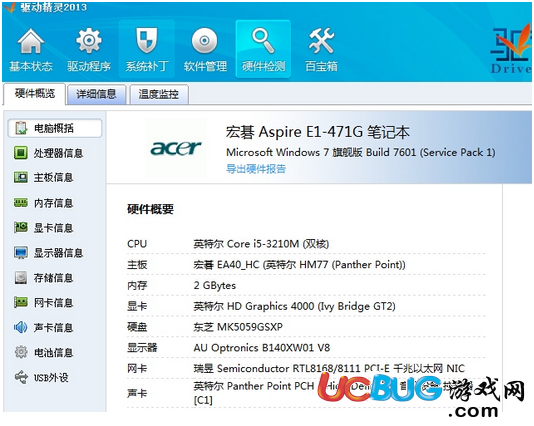Click the 网卡信息 network card icon
This screenshot has height=426, width=534.
pyautogui.click(x=21, y=302)
